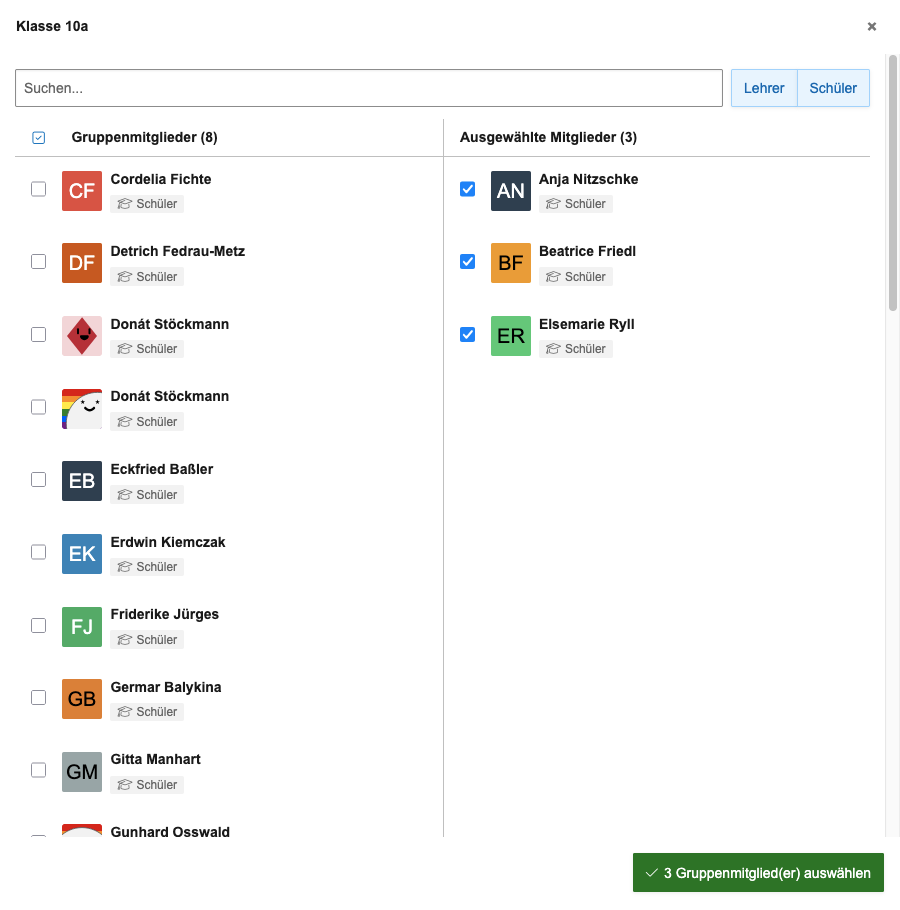
Task: Select Donát Stöckmann with rainbow avatar
Action: [38, 407]
